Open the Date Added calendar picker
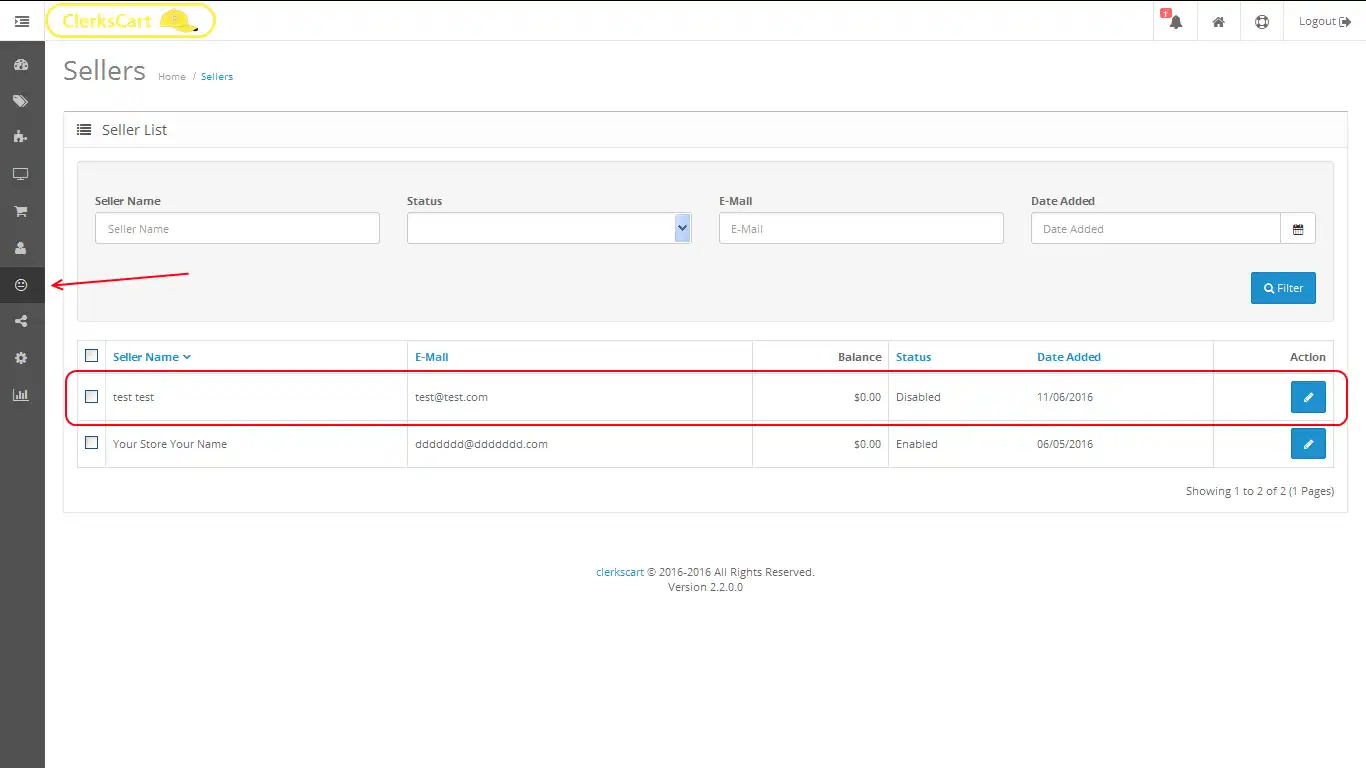The width and height of the screenshot is (1366, 768). pyautogui.click(x=1298, y=229)
